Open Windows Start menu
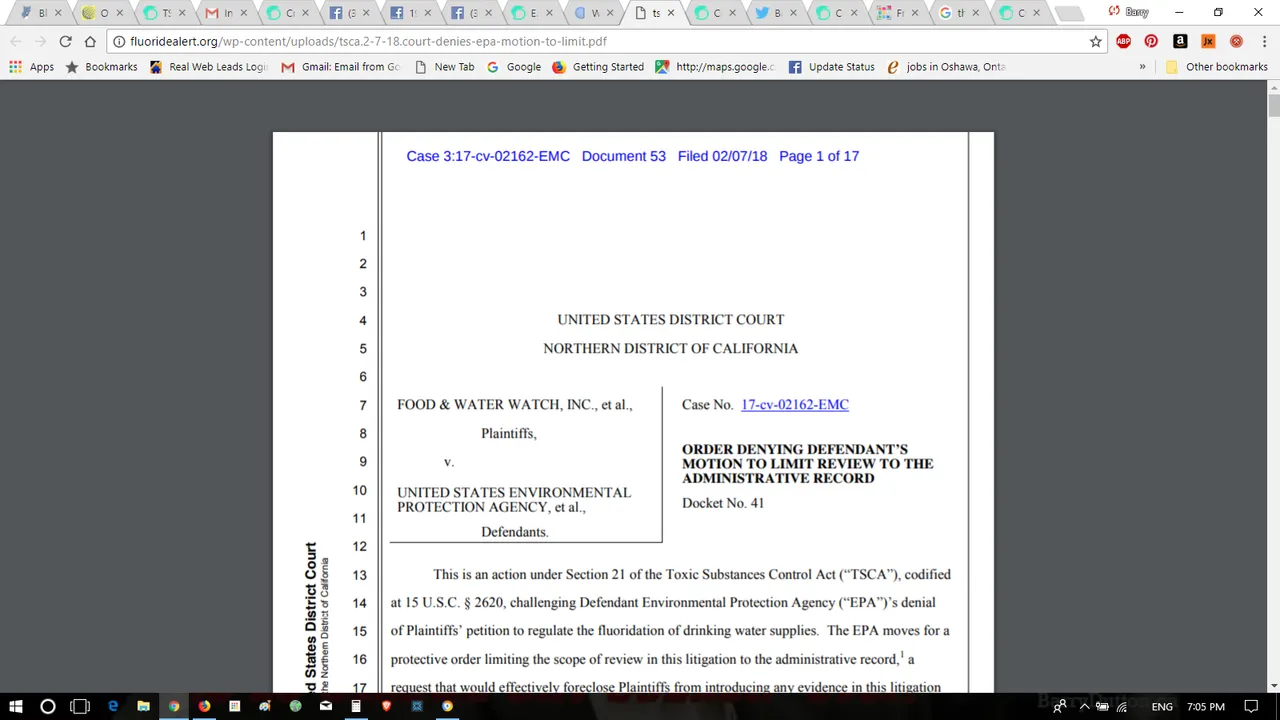1280x720 pixels. coord(16,706)
